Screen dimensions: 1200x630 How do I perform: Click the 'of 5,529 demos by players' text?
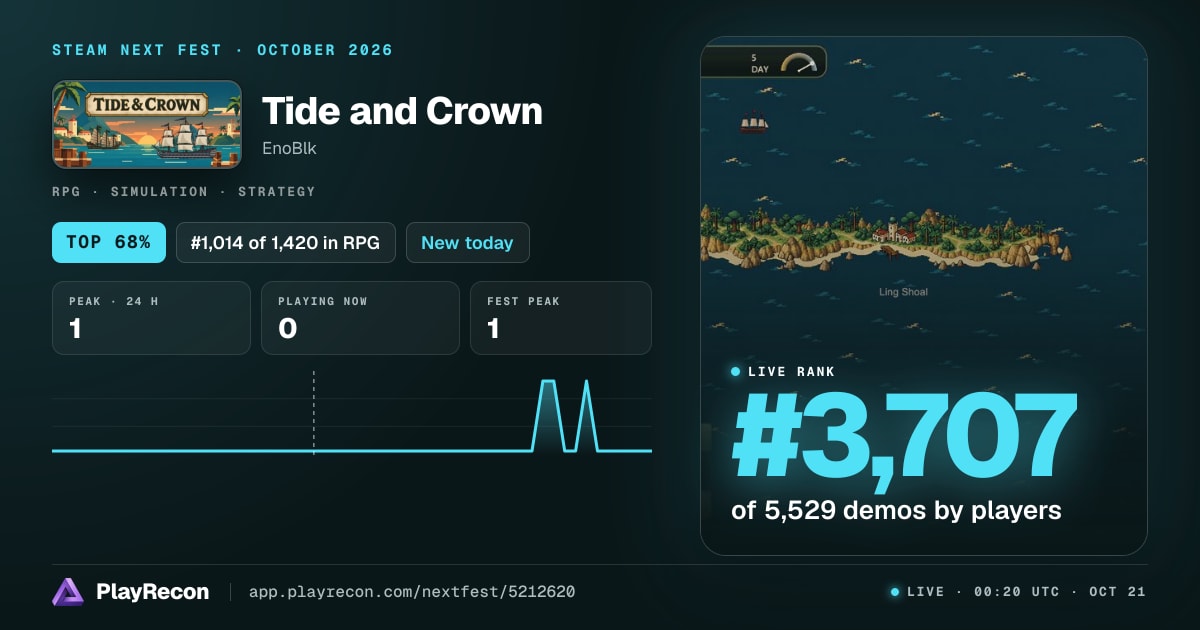896,510
